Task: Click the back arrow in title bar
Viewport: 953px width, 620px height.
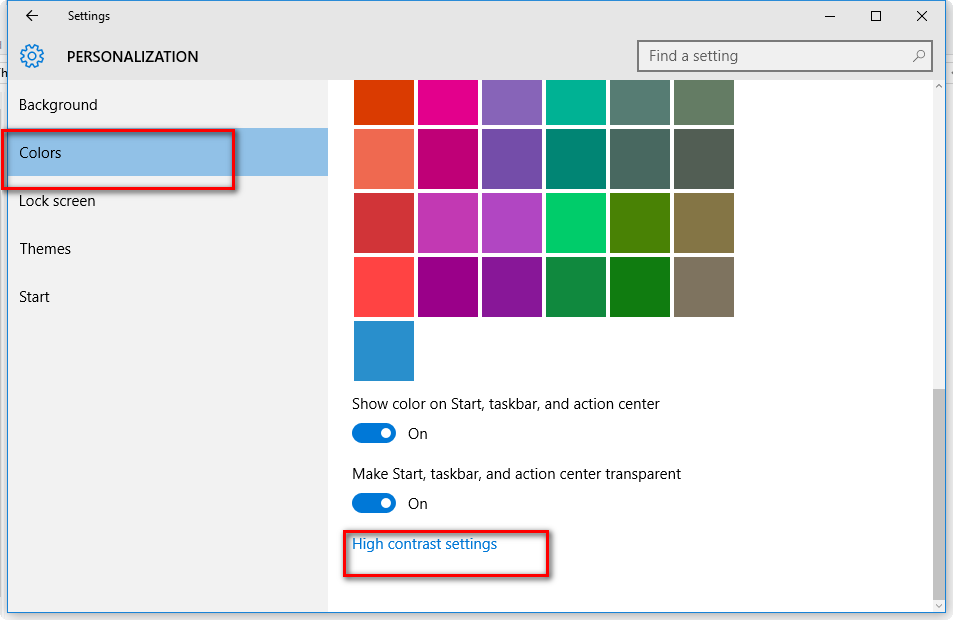Action: 32,16
